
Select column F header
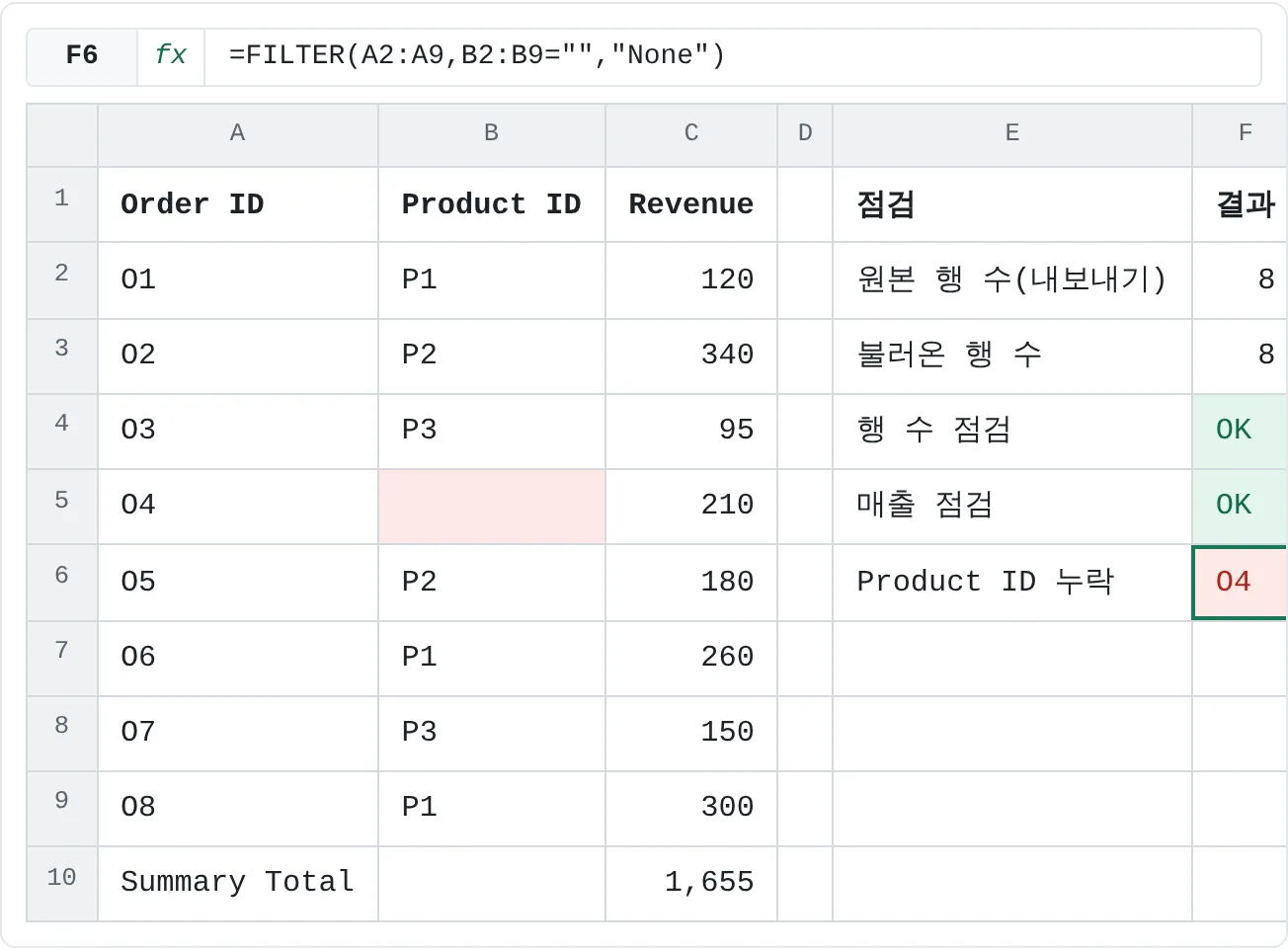1240,133
